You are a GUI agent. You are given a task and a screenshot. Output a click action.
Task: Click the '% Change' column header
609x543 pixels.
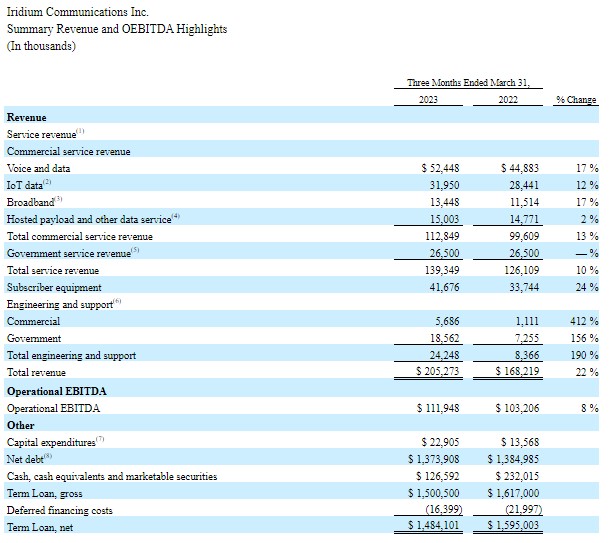[x=576, y=100]
